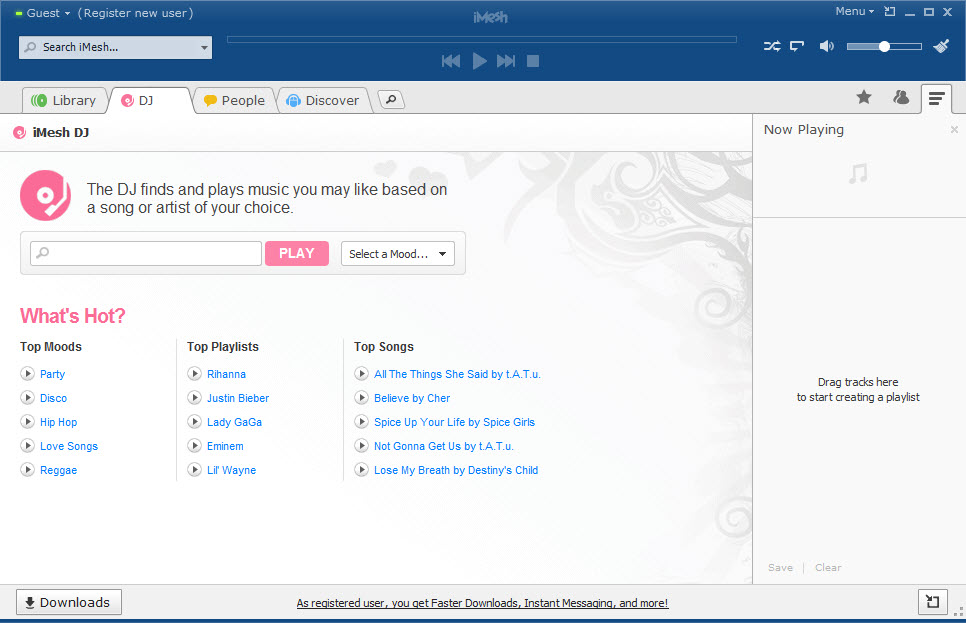Click the large pink DJ turntable icon
Viewport: 966px width, 623px height.
click(46, 195)
